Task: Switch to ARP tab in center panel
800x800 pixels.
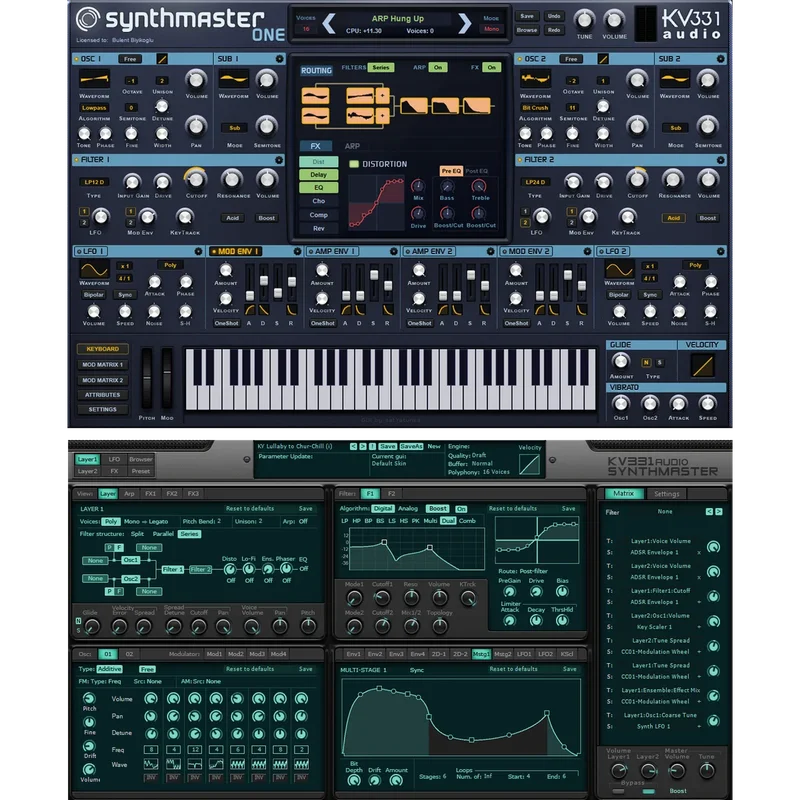Action: pos(352,146)
